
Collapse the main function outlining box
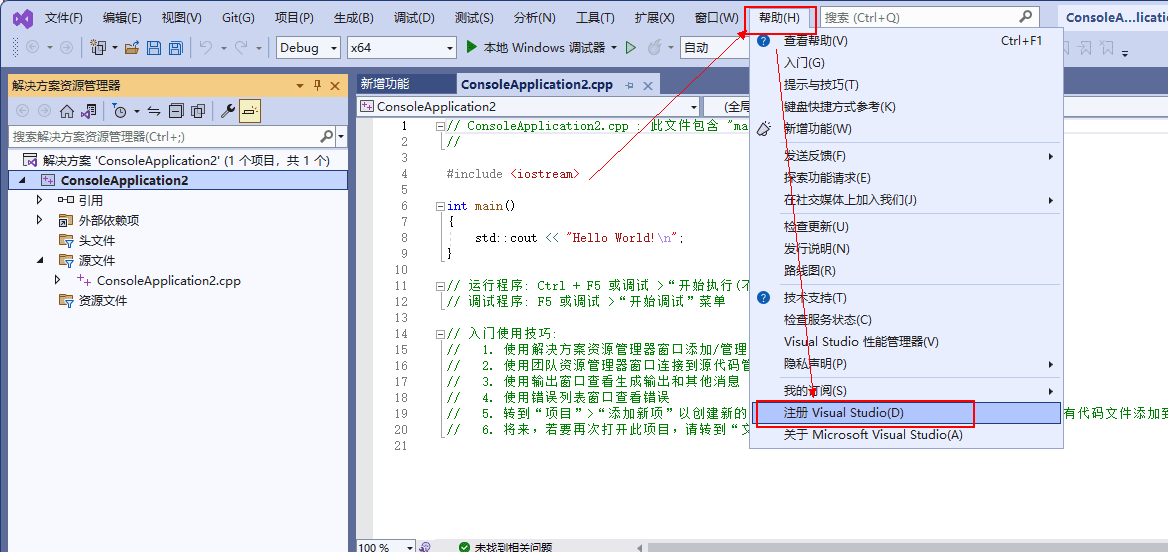(x=440, y=206)
